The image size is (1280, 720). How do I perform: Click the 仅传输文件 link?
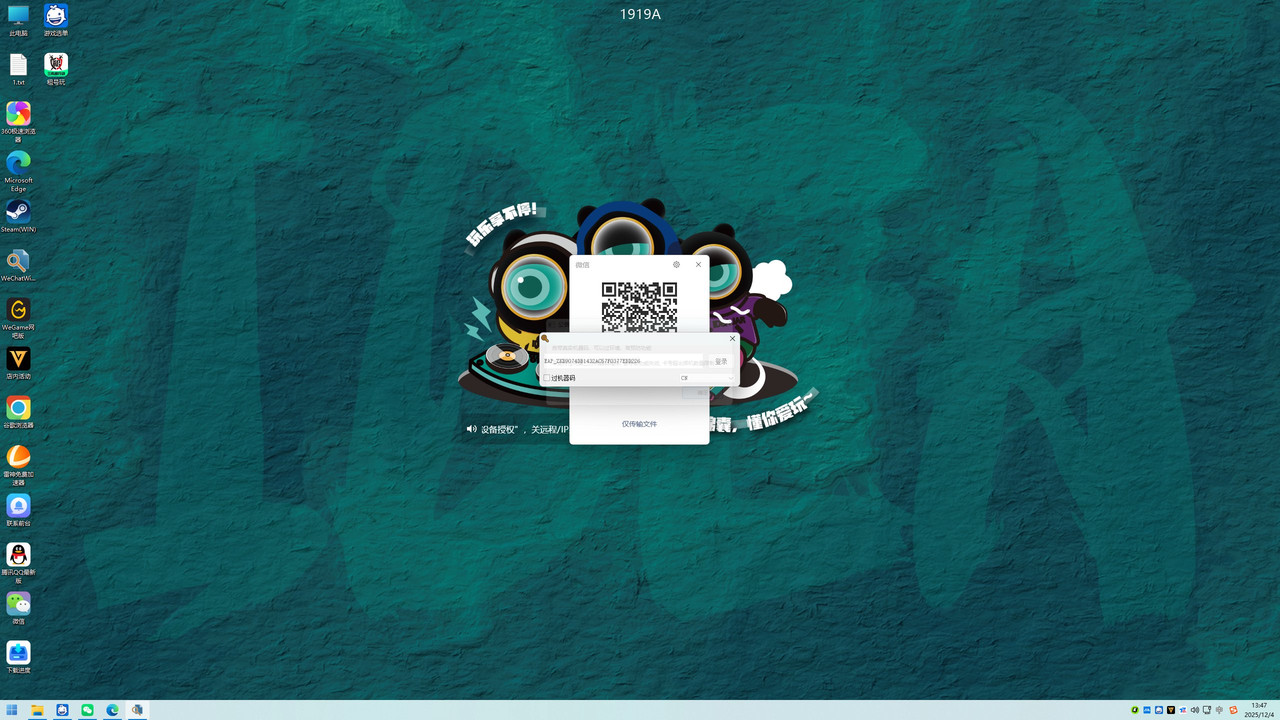[x=639, y=424]
